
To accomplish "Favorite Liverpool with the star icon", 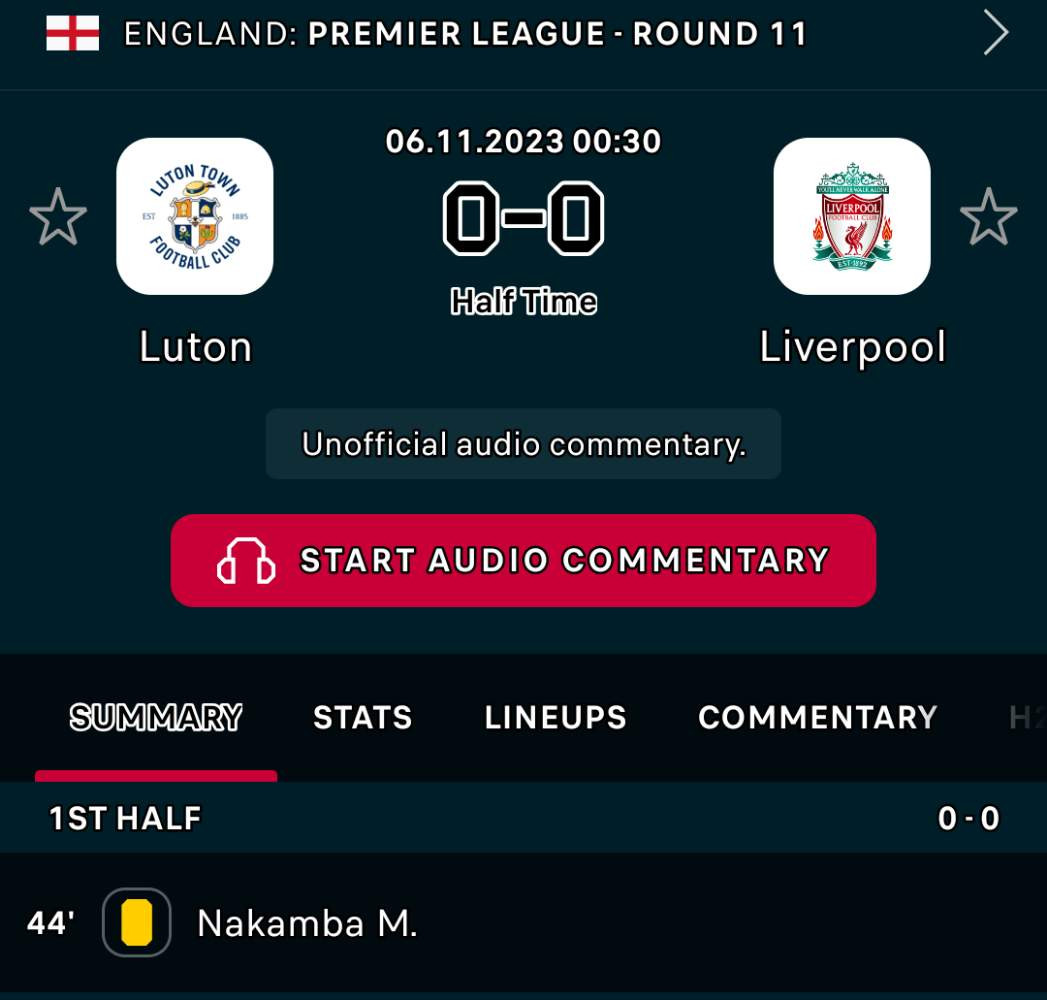I will (988, 216).
